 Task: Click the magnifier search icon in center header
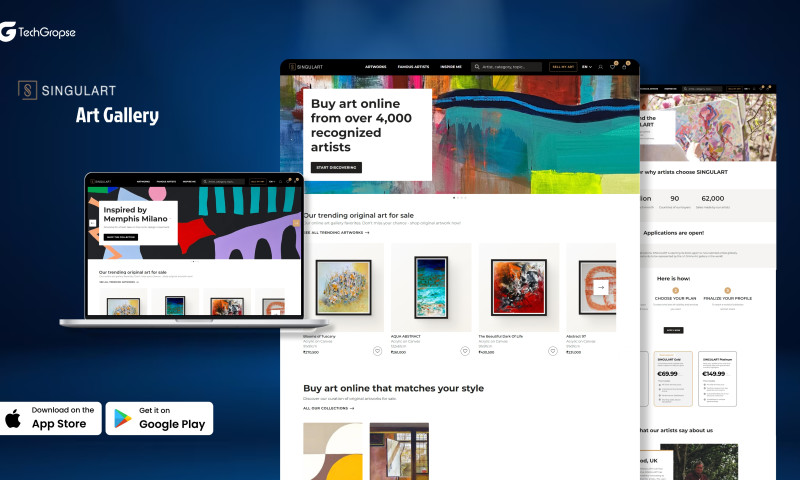click(477, 67)
